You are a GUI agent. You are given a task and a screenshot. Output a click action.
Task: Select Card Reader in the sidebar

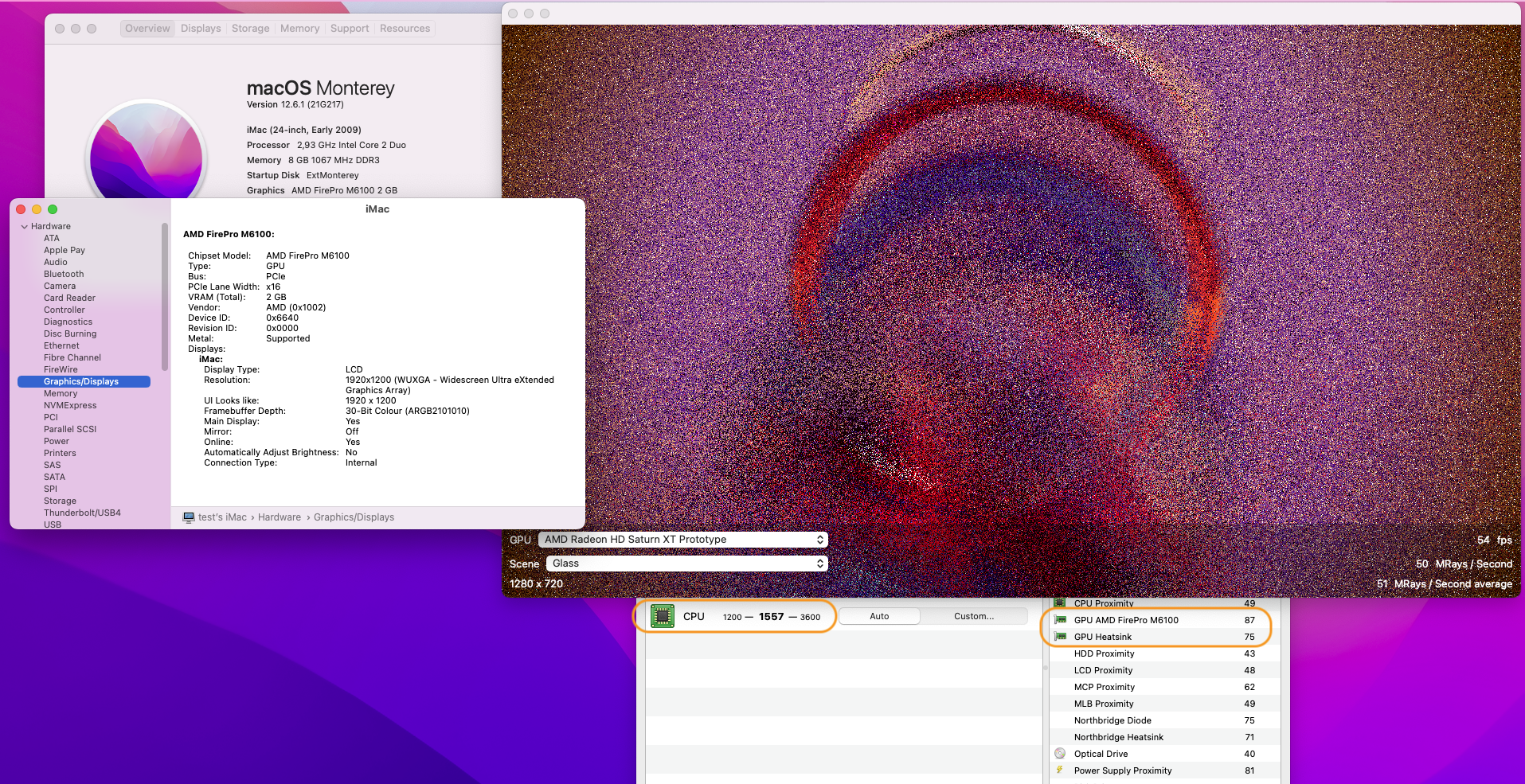(69, 298)
